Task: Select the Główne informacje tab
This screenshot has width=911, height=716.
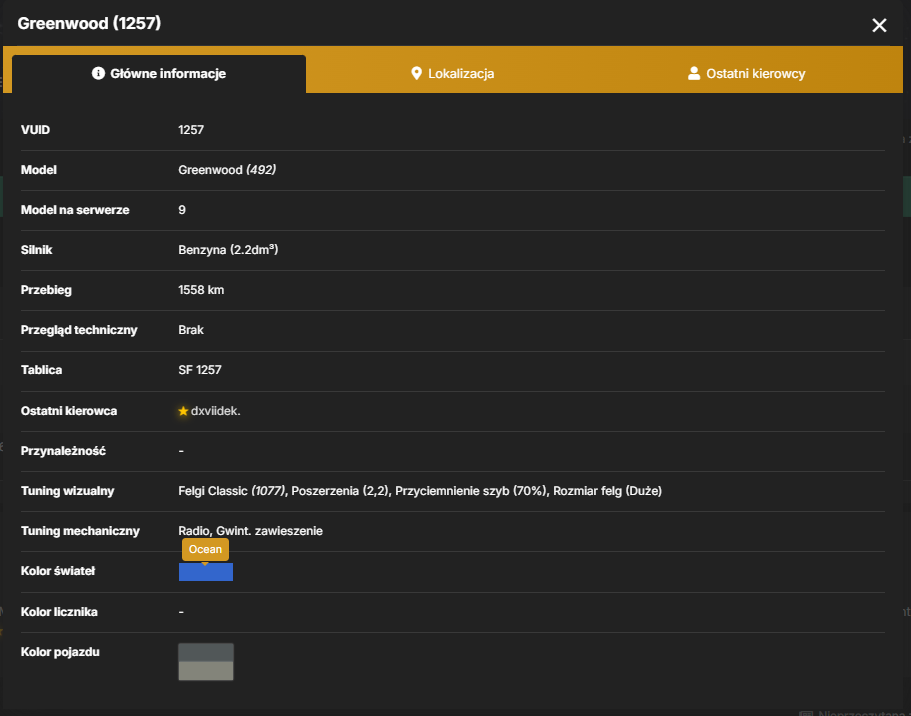Action: [x=159, y=74]
